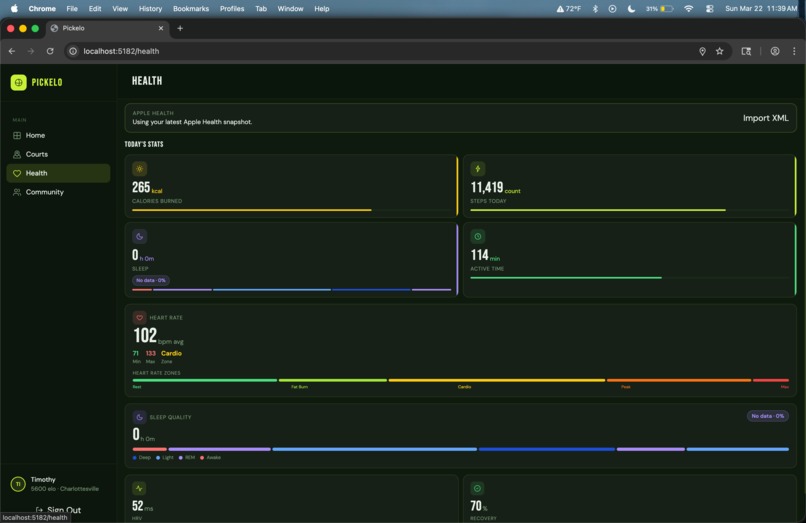Close the Pickelo tab
Image resolution: width=806 pixels, height=523 pixels.
point(161,28)
